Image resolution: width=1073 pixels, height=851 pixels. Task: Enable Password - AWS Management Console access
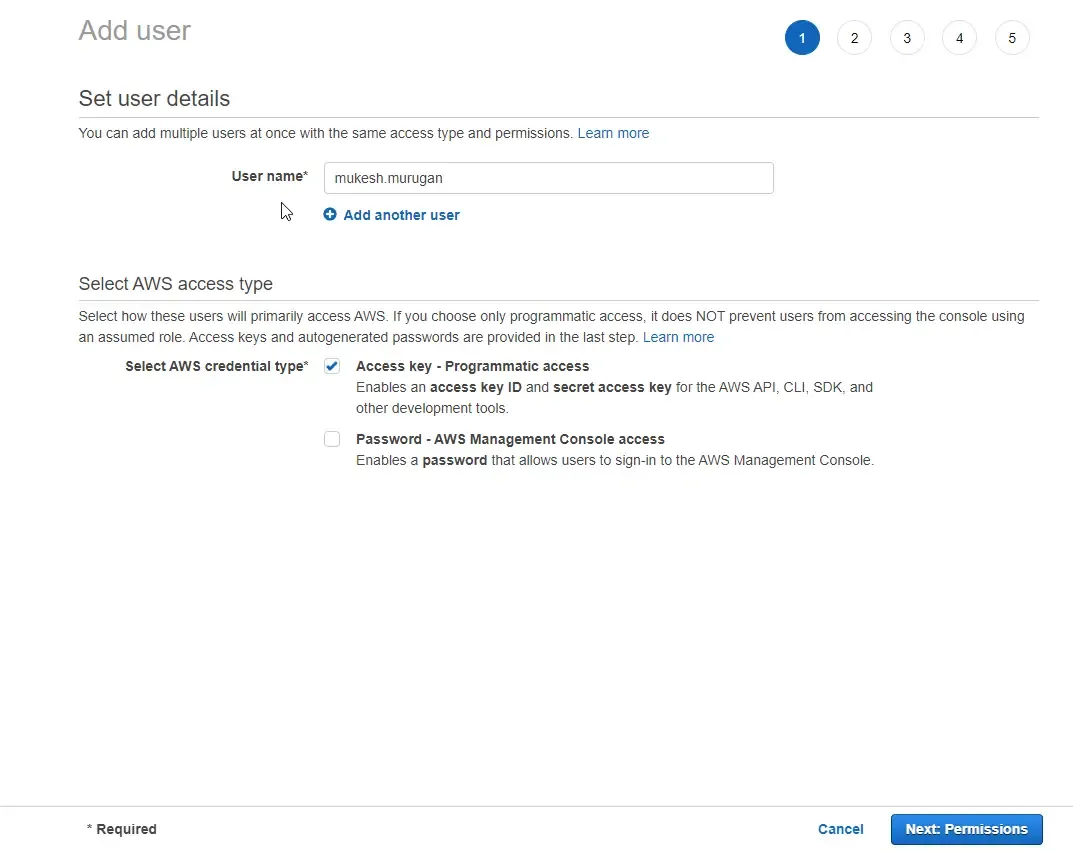(x=331, y=439)
